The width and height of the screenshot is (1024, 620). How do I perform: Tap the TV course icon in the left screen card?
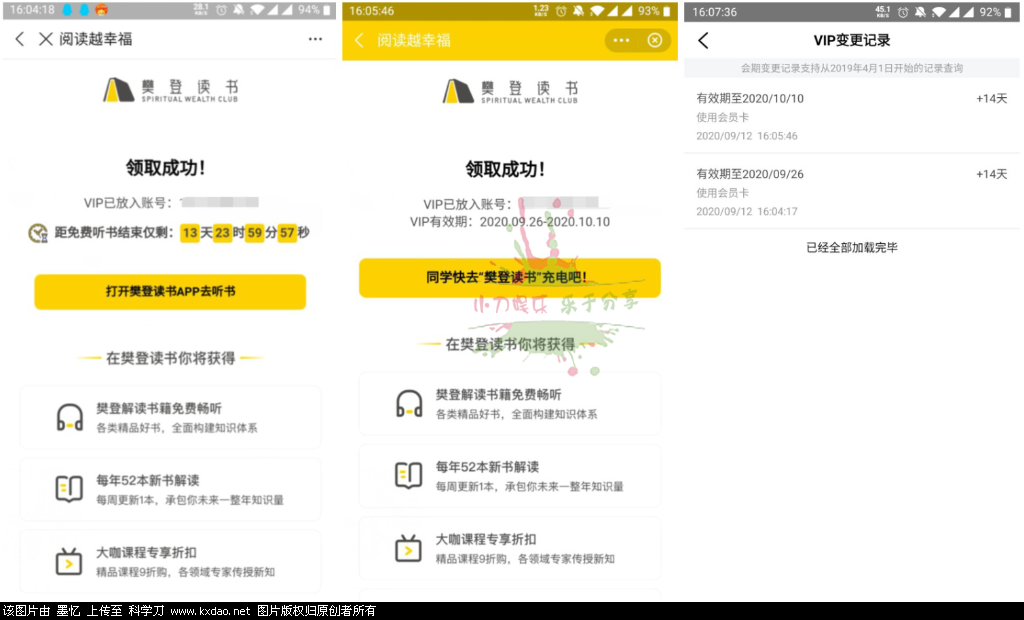click(x=69, y=561)
